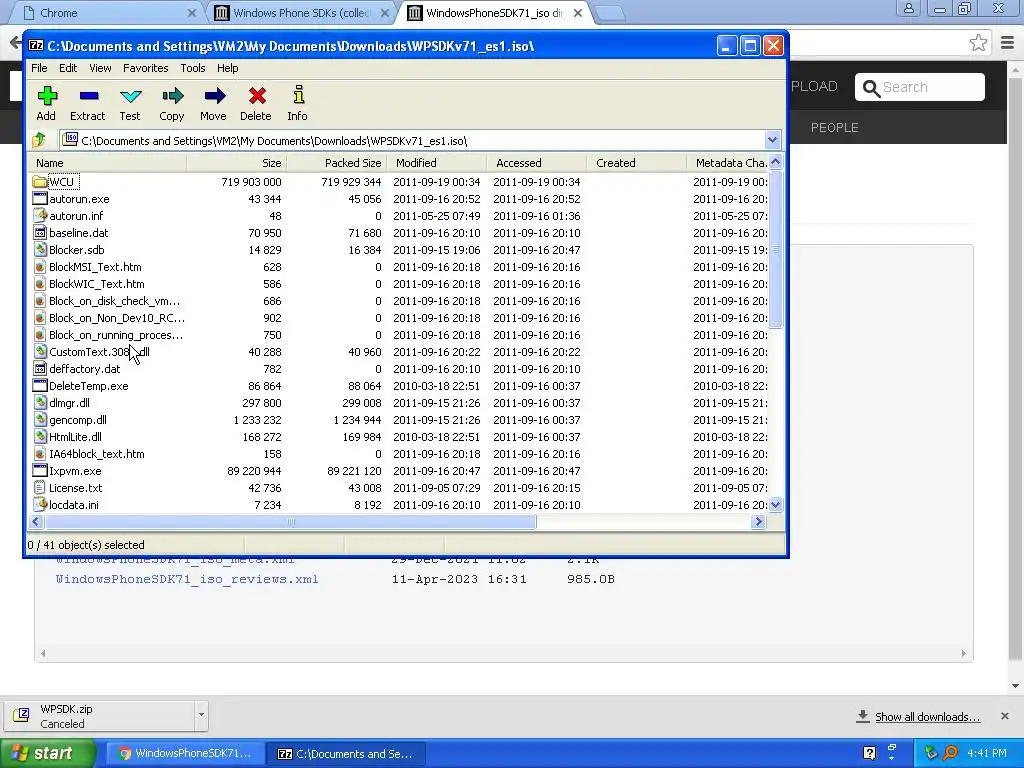Open WindowsPhoneSDK71_iso_reviews.xml link
Viewport: 1024px width, 768px height.
pyautogui.click(x=187, y=579)
